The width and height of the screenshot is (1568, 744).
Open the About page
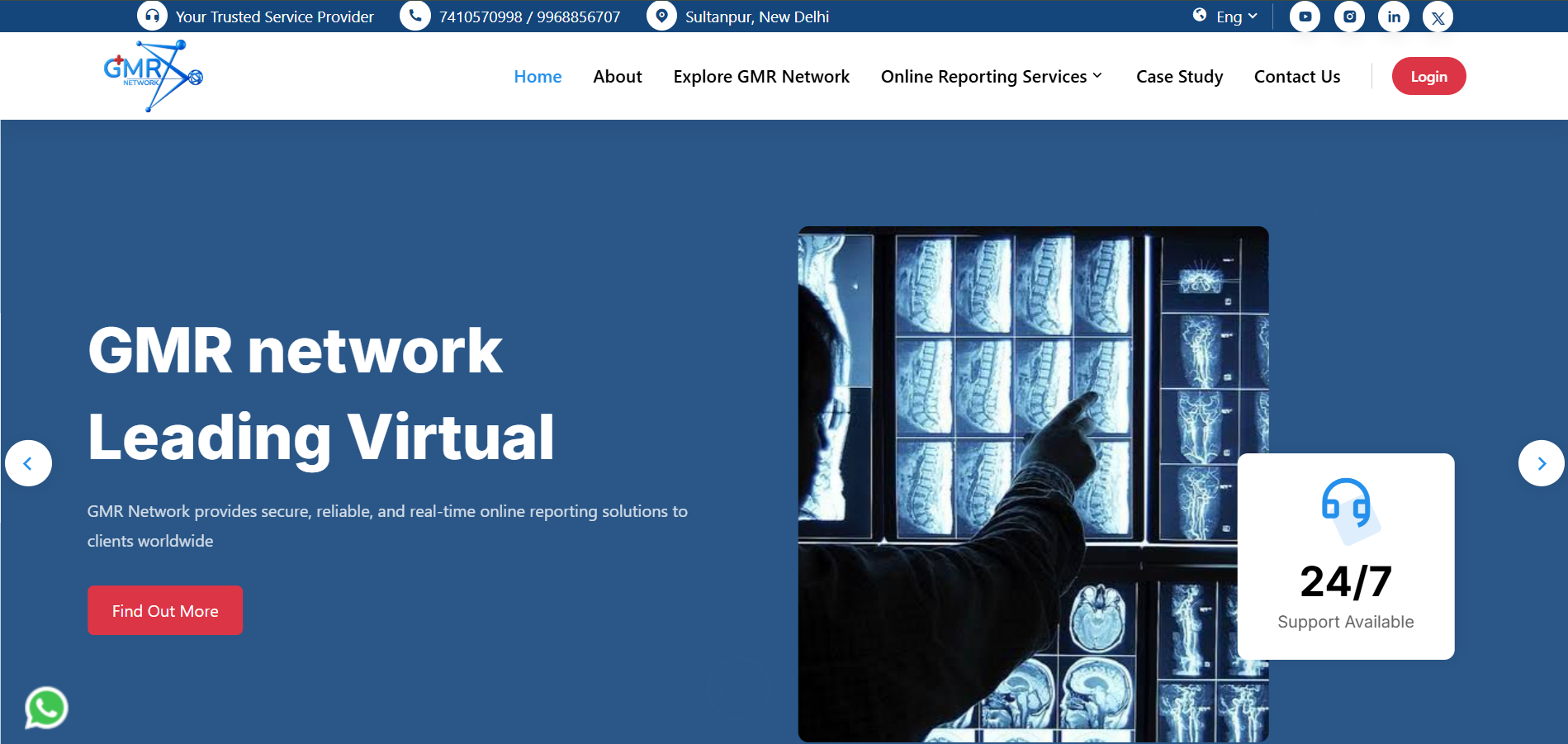[617, 77]
